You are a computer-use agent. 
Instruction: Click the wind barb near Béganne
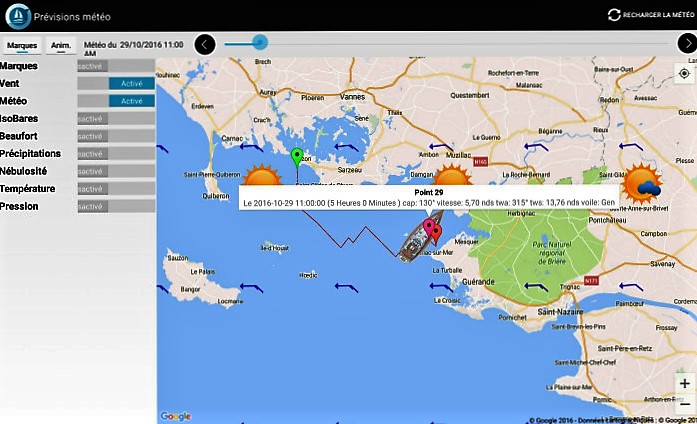(x=536, y=147)
